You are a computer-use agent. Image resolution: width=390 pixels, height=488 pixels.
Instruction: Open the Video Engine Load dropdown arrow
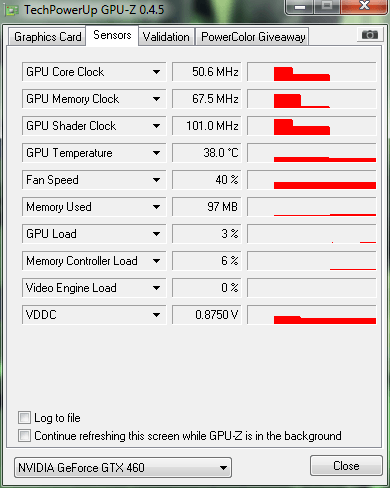pos(156,288)
